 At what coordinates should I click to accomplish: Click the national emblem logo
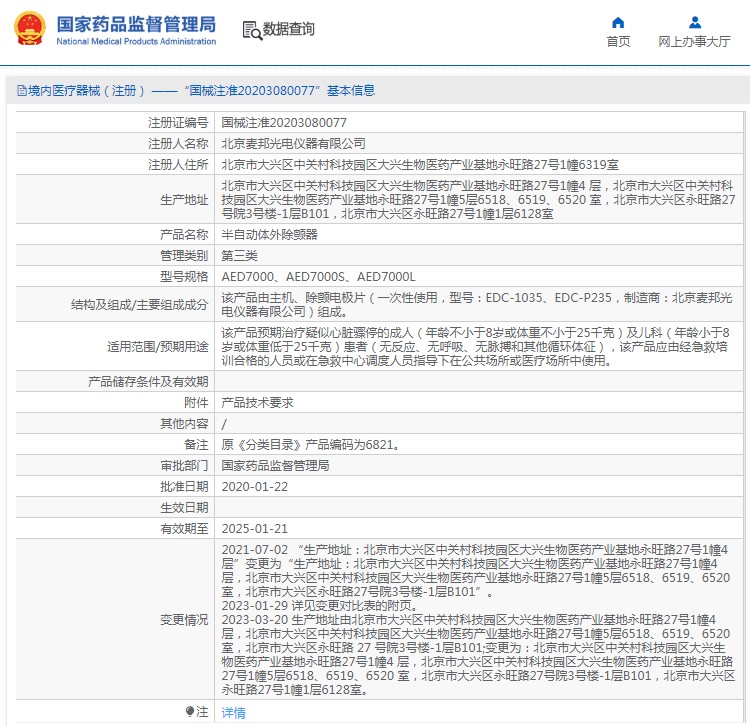[x=30, y=28]
